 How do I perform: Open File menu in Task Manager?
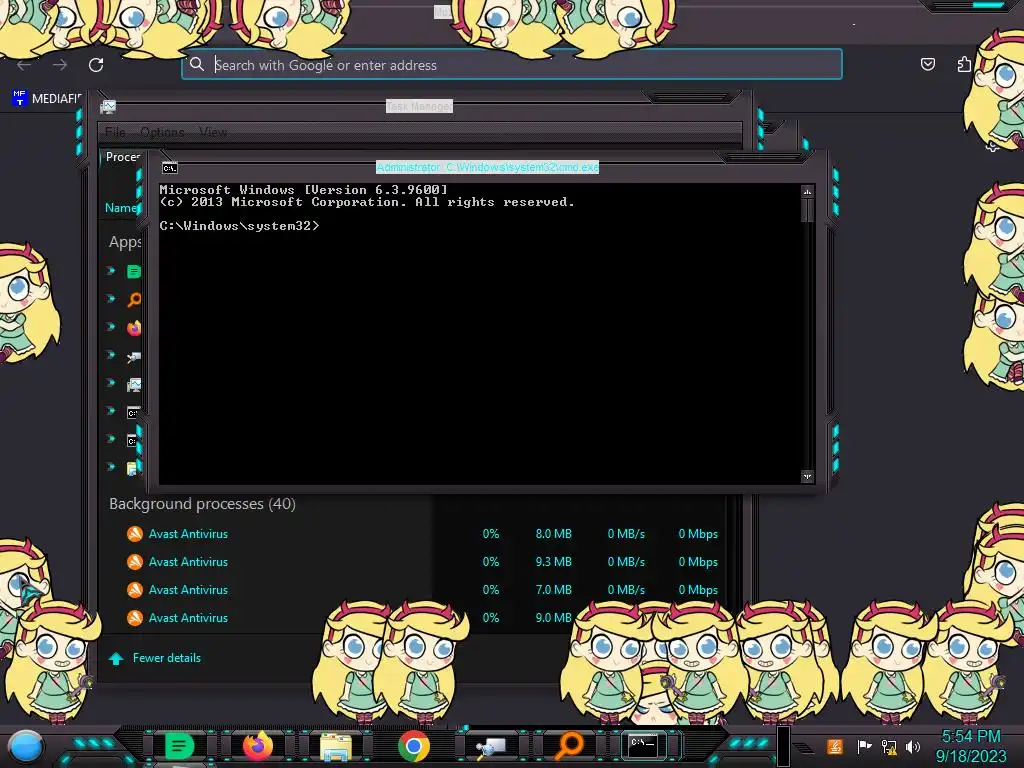coord(115,132)
